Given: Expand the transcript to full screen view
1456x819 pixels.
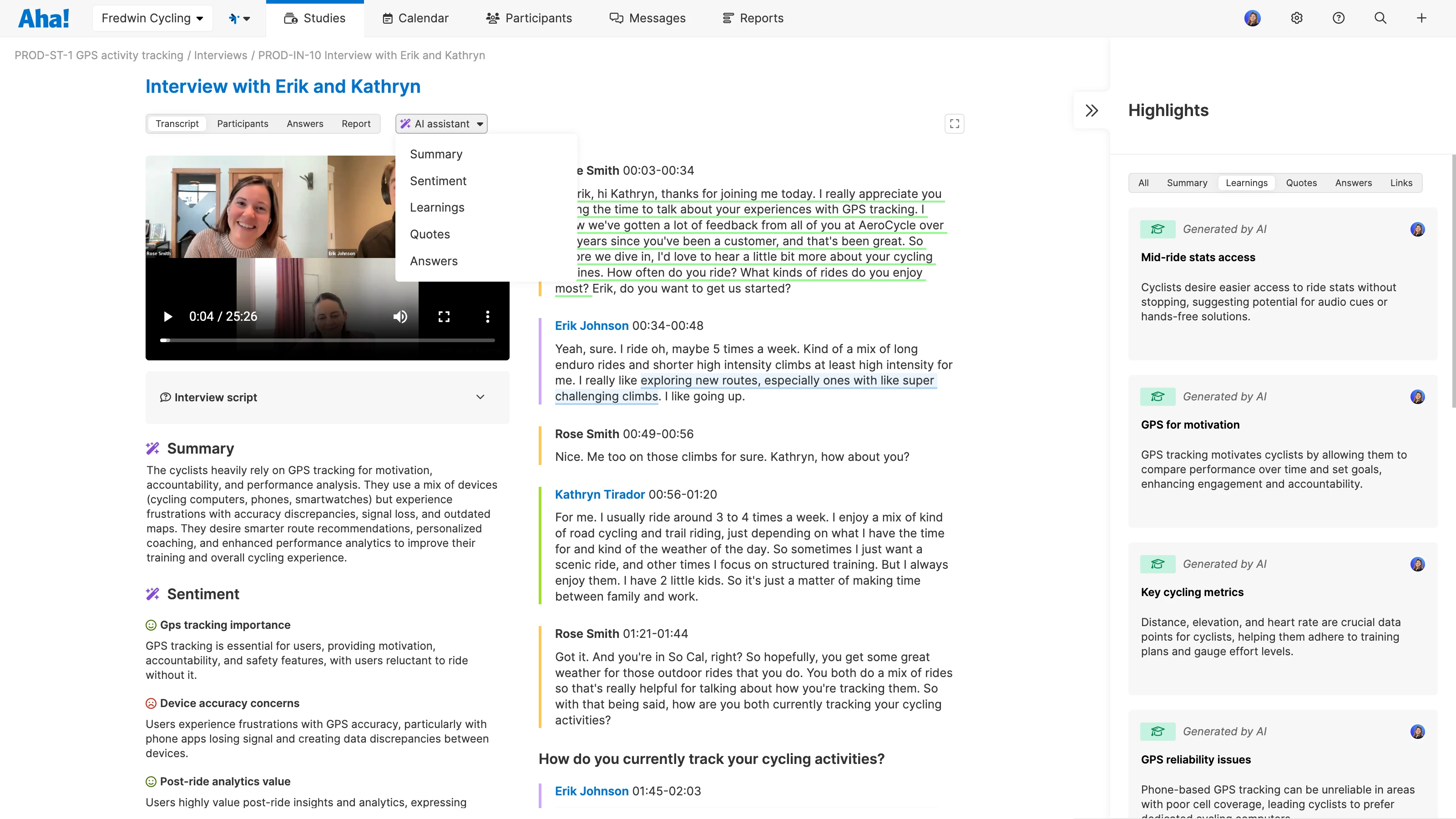Looking at the screenshot, I should (x=955, y=124).
